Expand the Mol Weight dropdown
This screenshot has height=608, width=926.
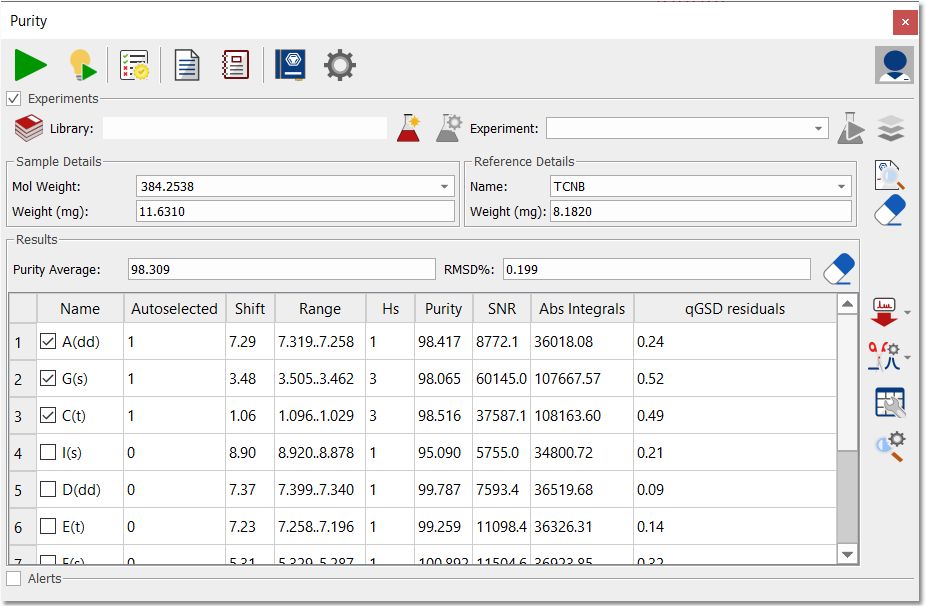[x=444, y=187]
